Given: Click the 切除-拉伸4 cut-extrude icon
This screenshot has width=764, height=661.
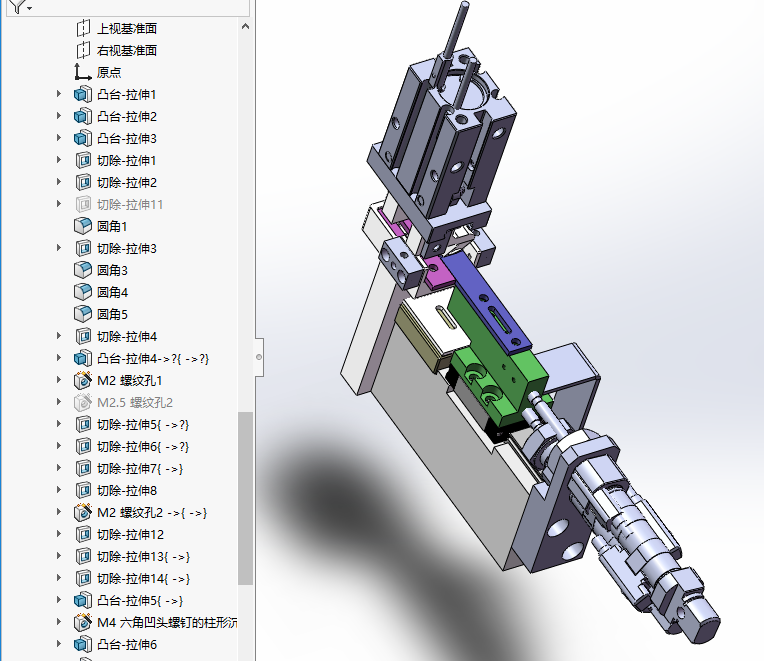Looking at the screenshot, I should tap(83, 336).
